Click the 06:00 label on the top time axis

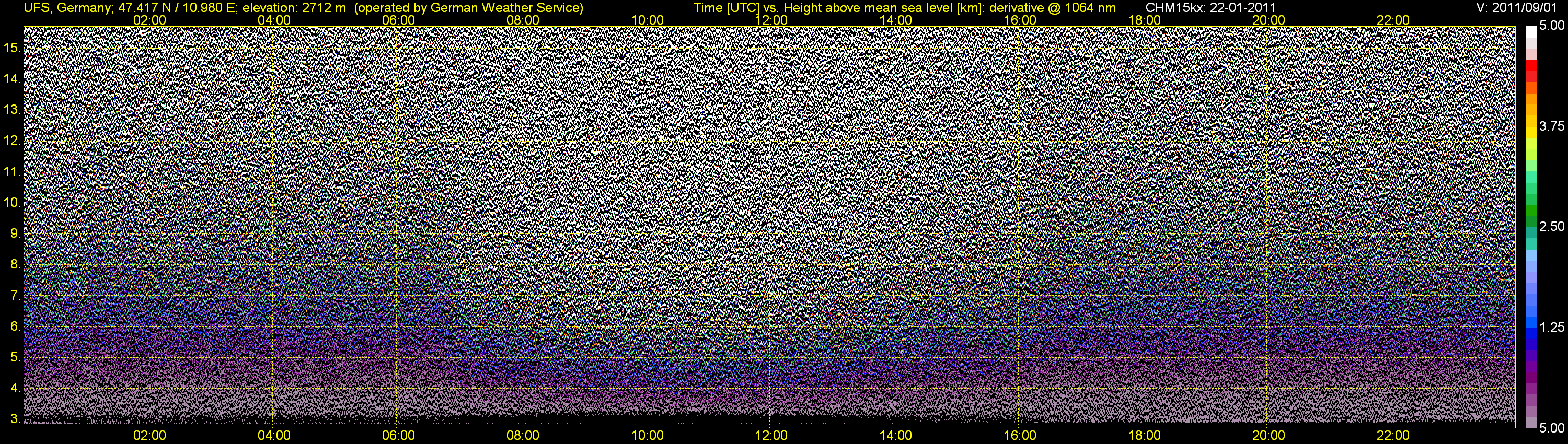399,20
